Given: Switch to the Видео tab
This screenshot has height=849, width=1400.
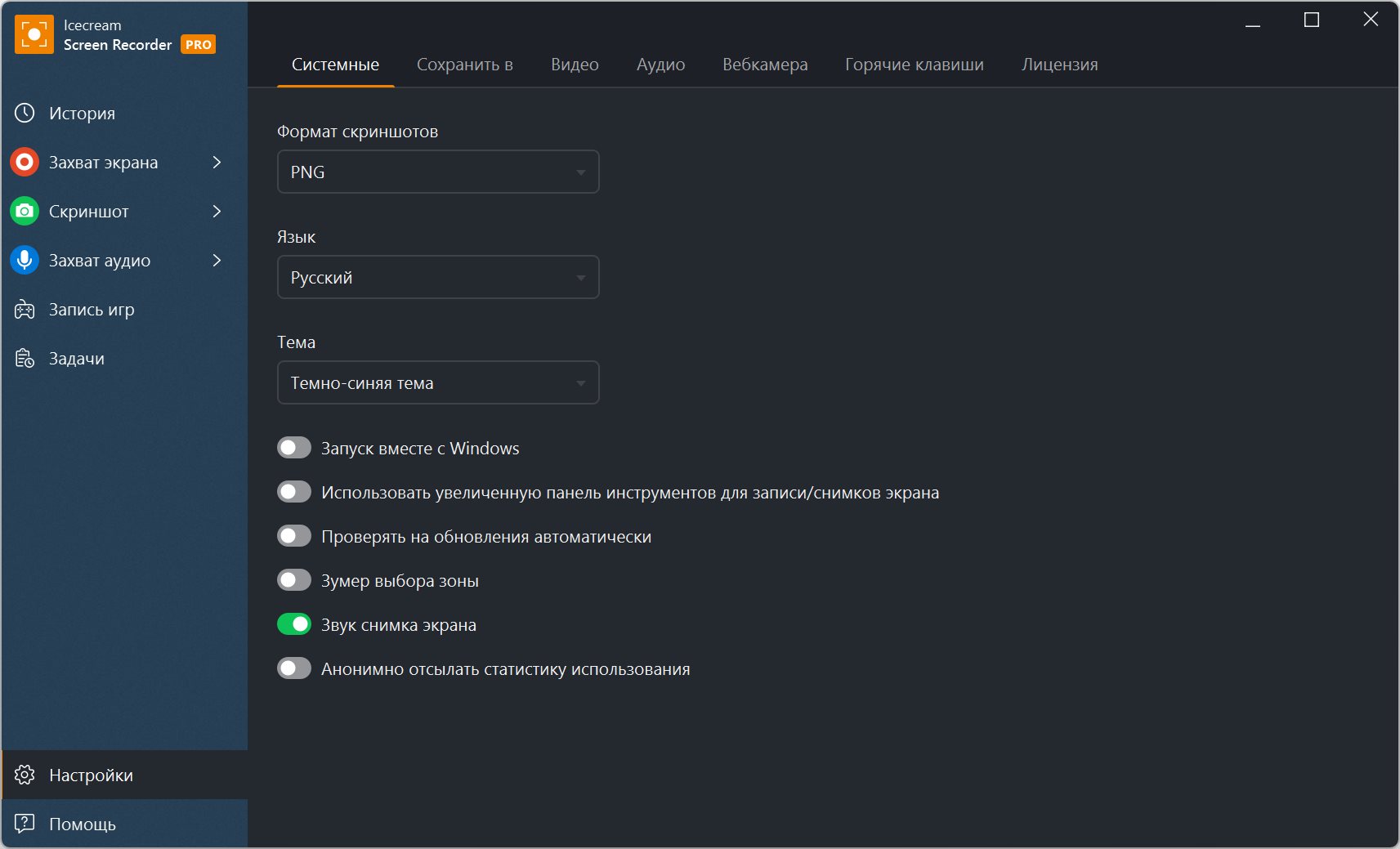Looking at the screenshot, I should click(575, 65).
